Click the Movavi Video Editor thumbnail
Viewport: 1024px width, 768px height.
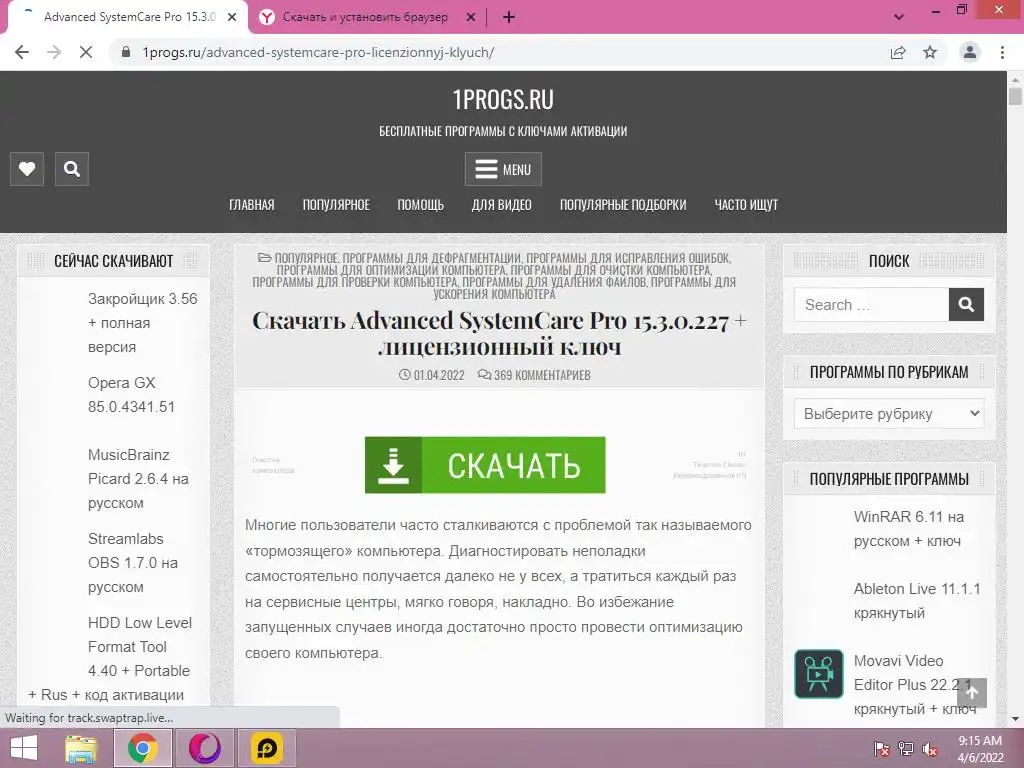point(818,674)
